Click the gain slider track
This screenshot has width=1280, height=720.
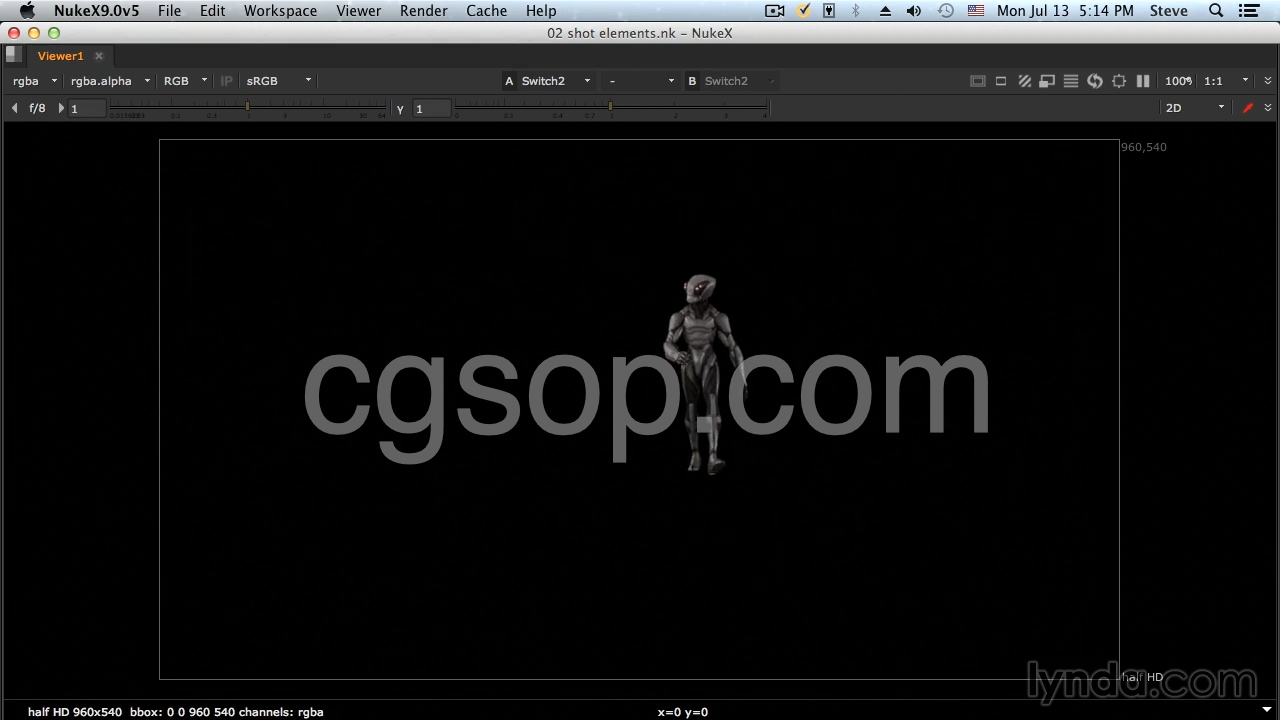click(x=248, y=107)
